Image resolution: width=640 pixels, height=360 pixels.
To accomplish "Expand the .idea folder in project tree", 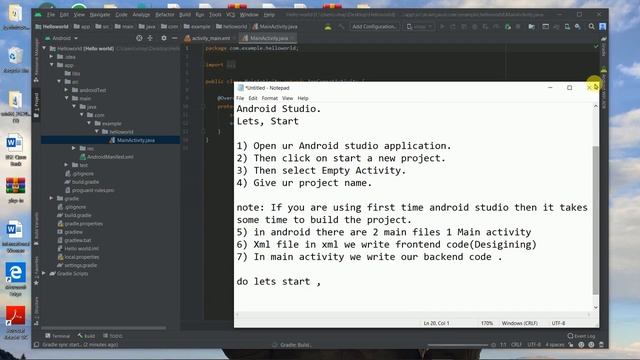I will pyautogui.click(x=51, y=57).
